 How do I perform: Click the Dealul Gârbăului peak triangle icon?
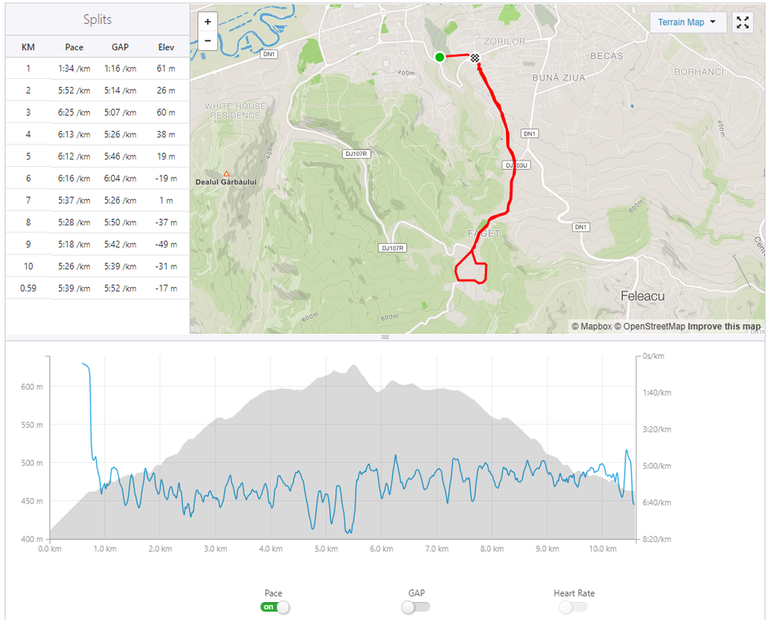(226, 173)
